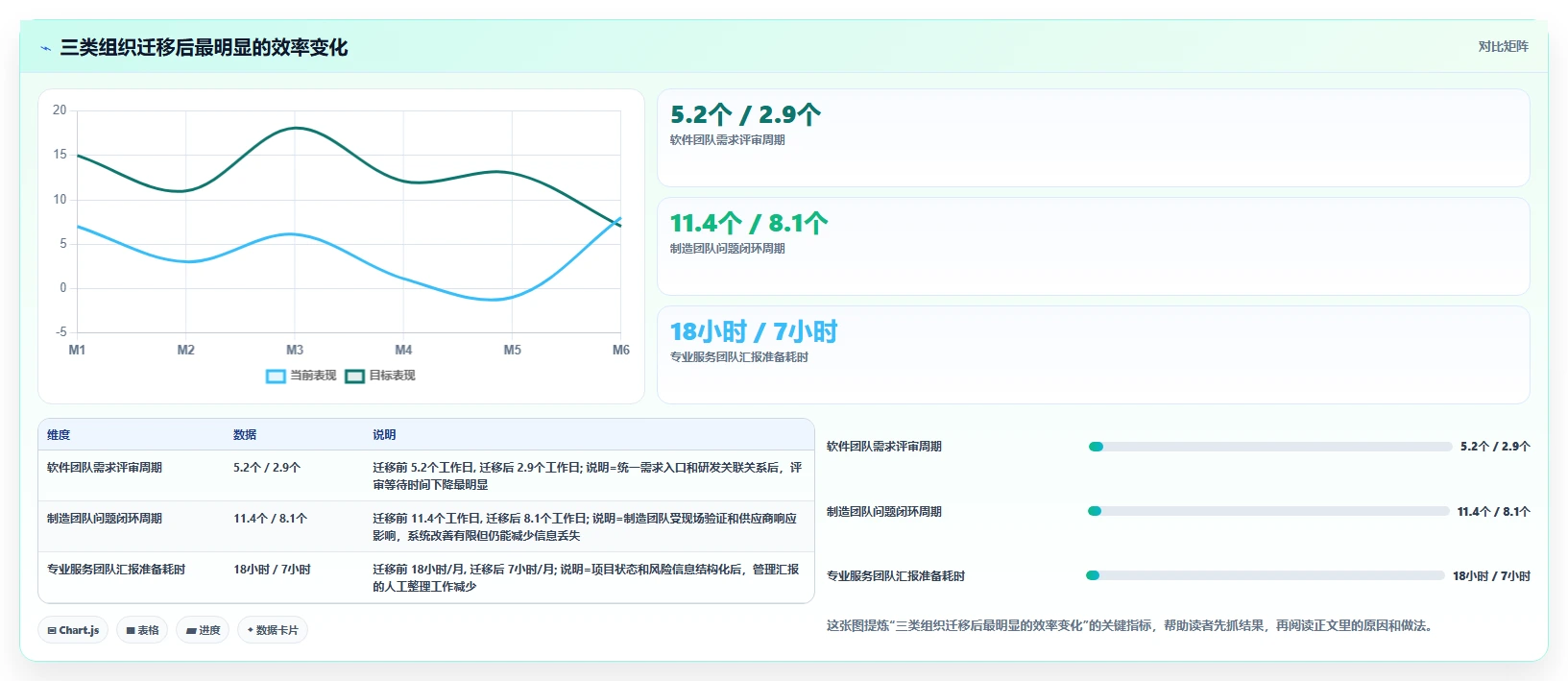Viewport: 1568px width, 681px height.
Task: Click the 数据 table column header
Action: pyautogui.click(x=245, y=435)
